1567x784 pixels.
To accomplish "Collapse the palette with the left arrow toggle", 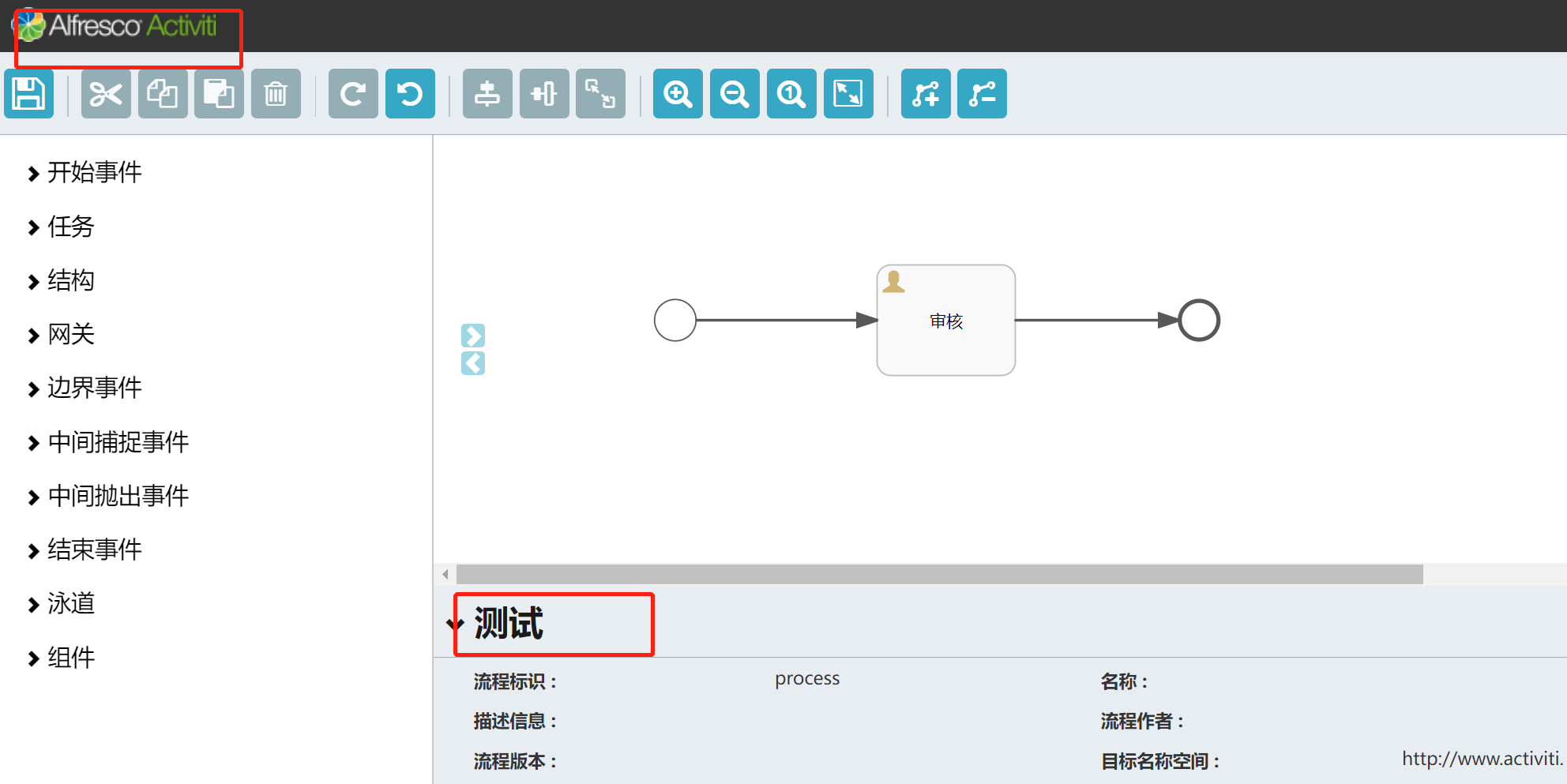I will point(472,363).
